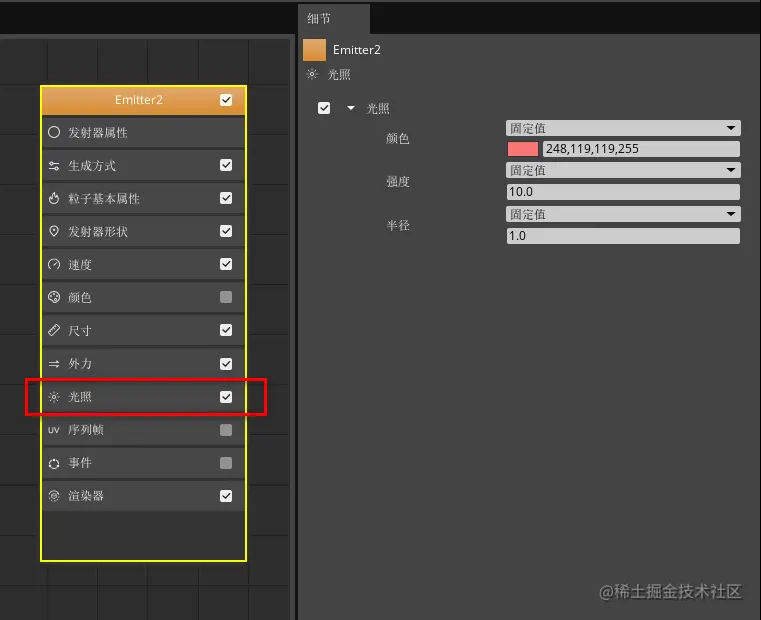Viewport: 761px width, 620px height.
Task: Uncheck the 生成方式 module checkbox
Action: point(226,165)
